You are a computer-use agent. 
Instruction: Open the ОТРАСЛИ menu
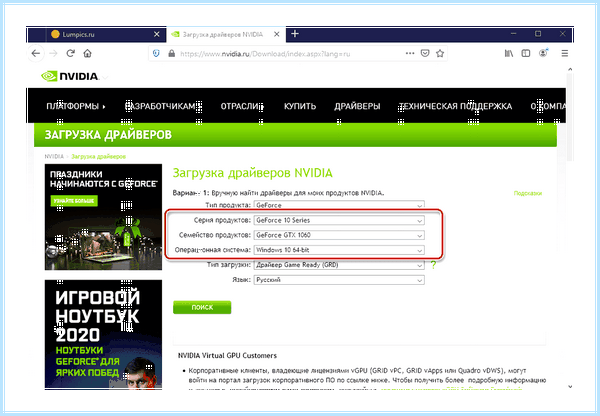click(242, 106)
